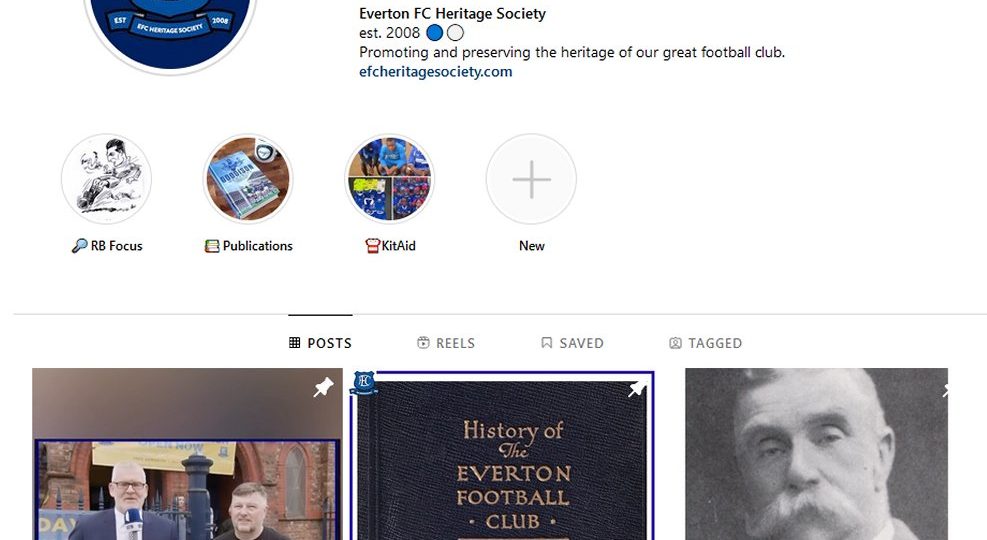Click the Saved bookmark icon
The width and height of the screenshot is (987, 540).
click(x=546, y=343)
